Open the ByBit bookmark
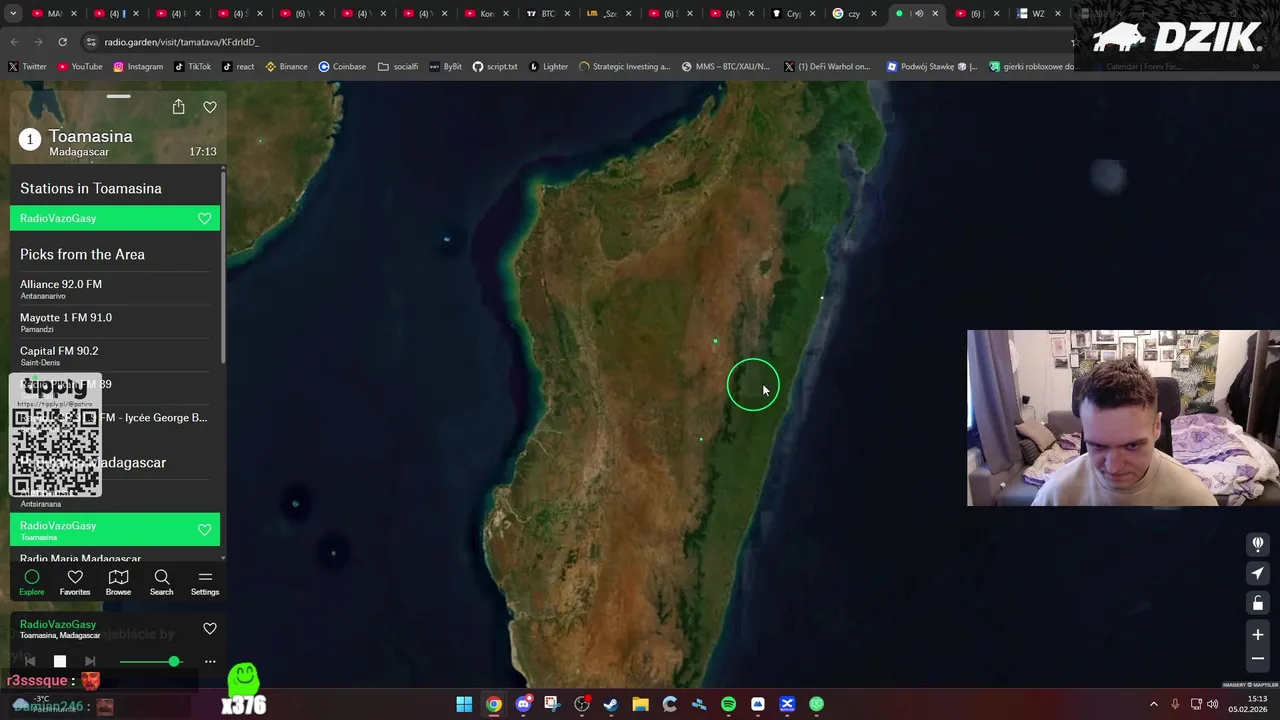1280x720 pixels. point(446,67)
